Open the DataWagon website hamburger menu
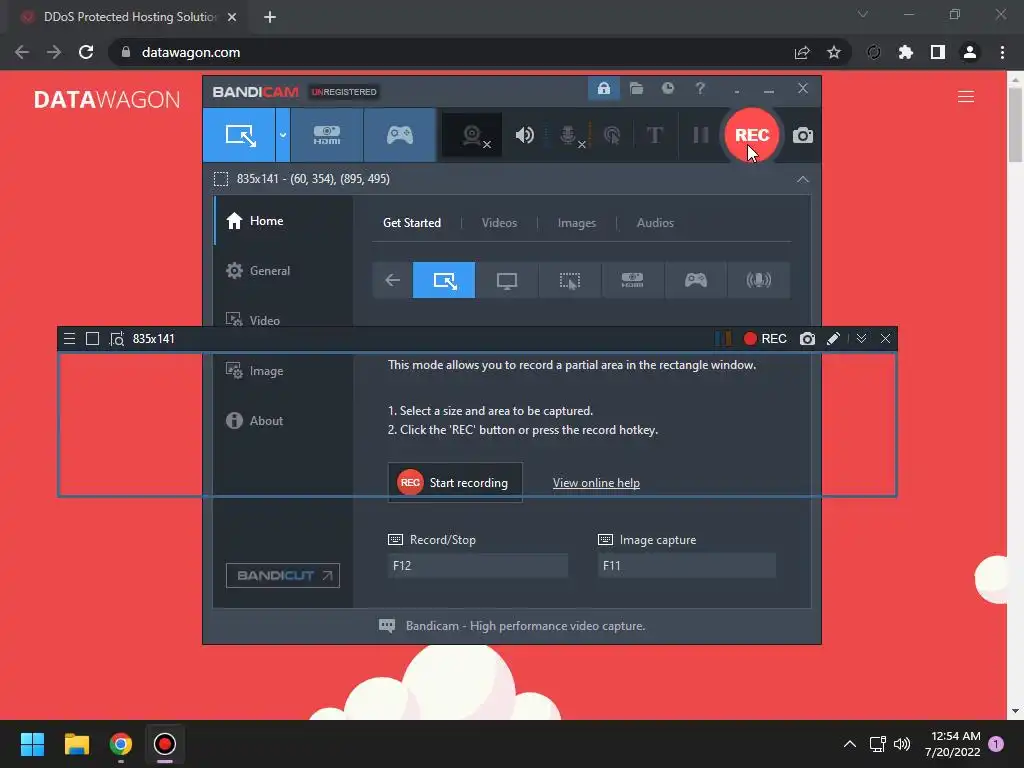This screenshot has width=1024, height=768. 966,97
